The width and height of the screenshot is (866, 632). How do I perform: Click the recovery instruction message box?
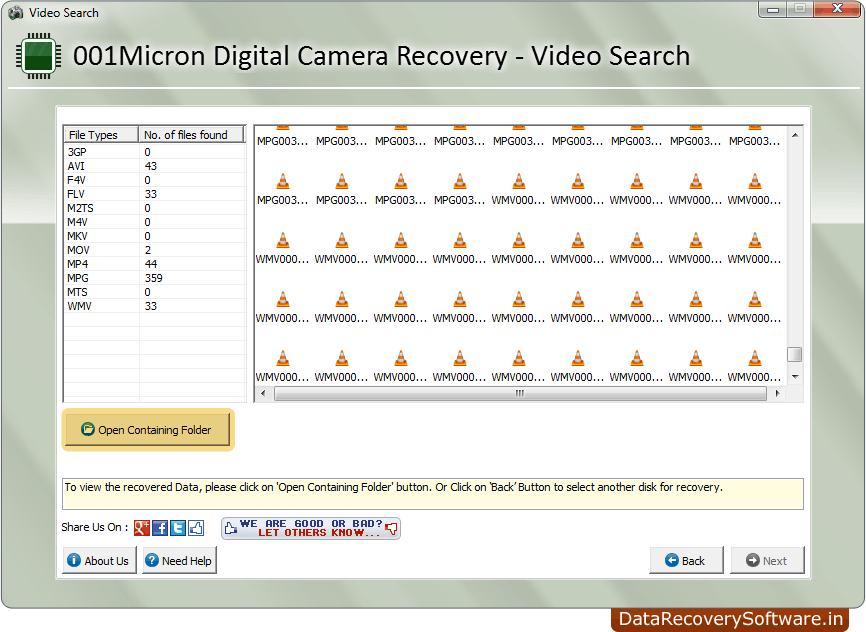click(x=433, y=493)
